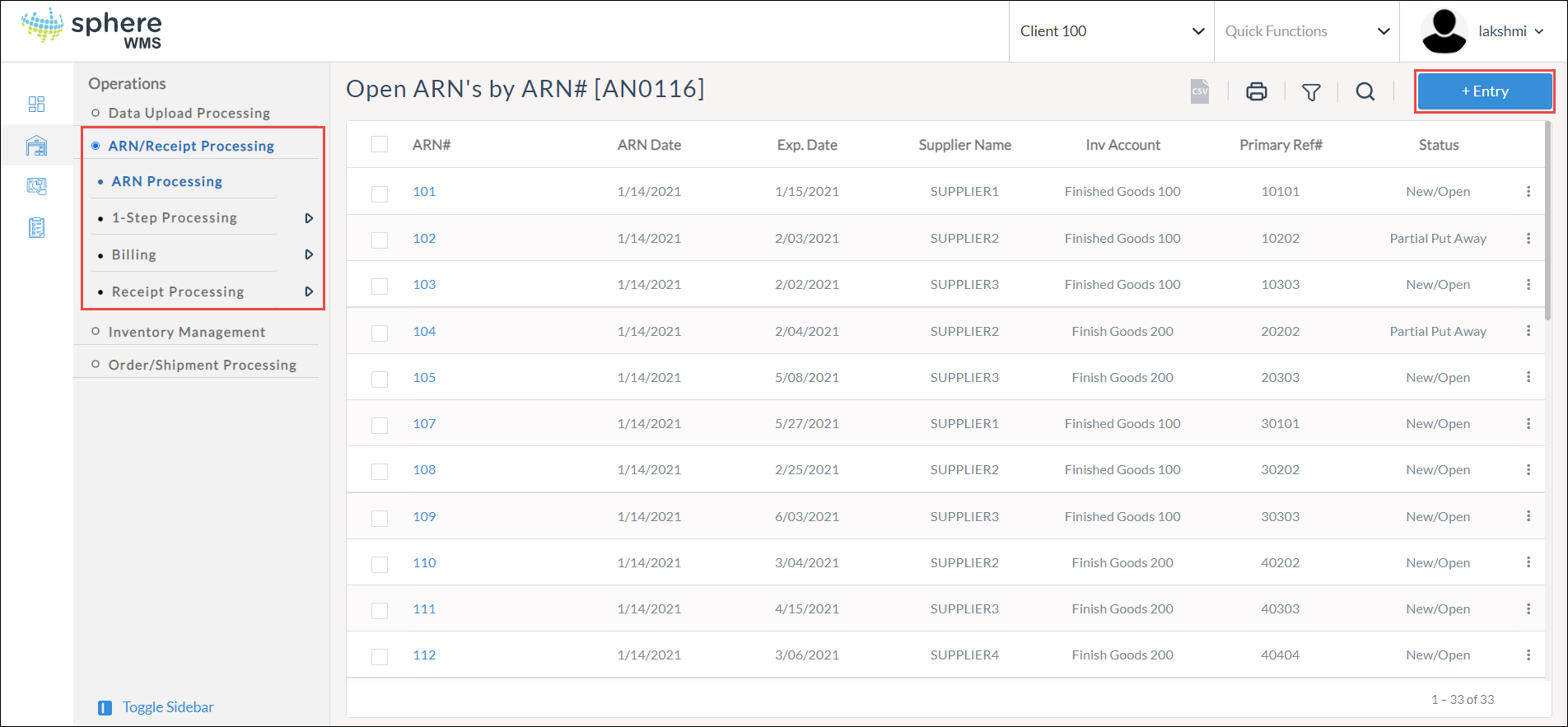Check the box for ARN 109
The image size is (1568, 727).
pos(380,519)
